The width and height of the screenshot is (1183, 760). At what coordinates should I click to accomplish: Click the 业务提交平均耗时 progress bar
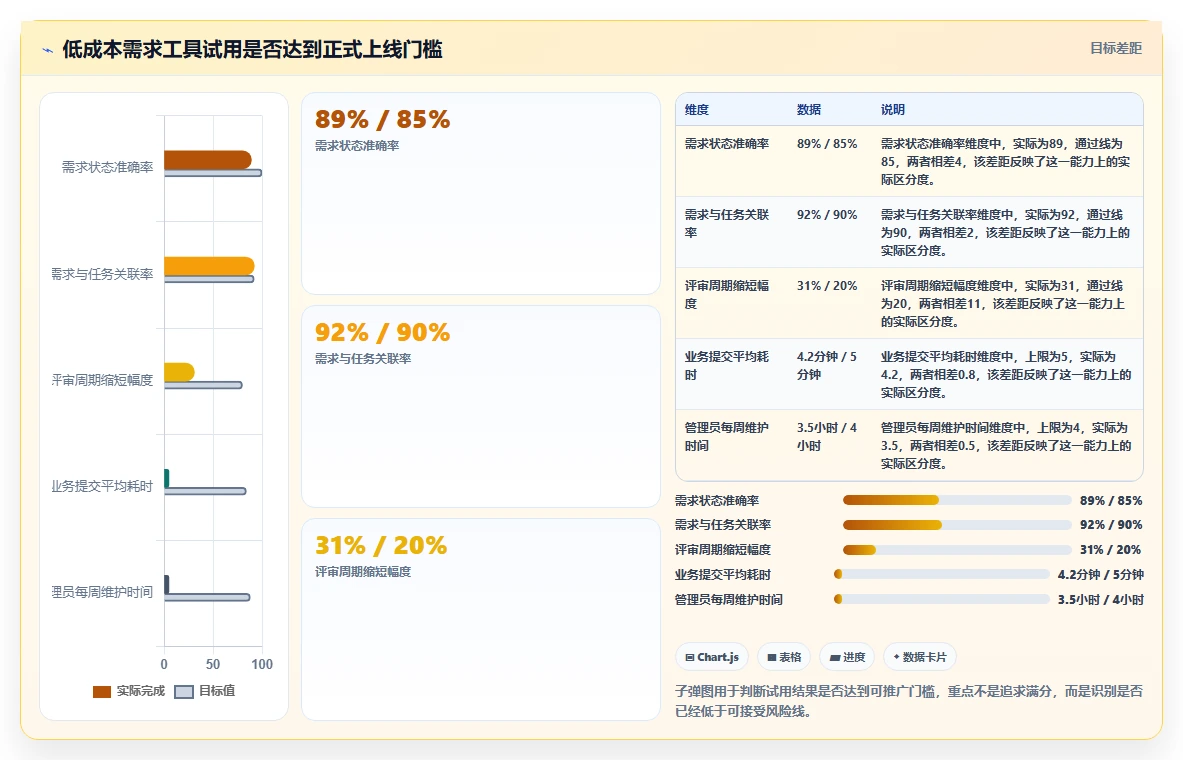941,574
